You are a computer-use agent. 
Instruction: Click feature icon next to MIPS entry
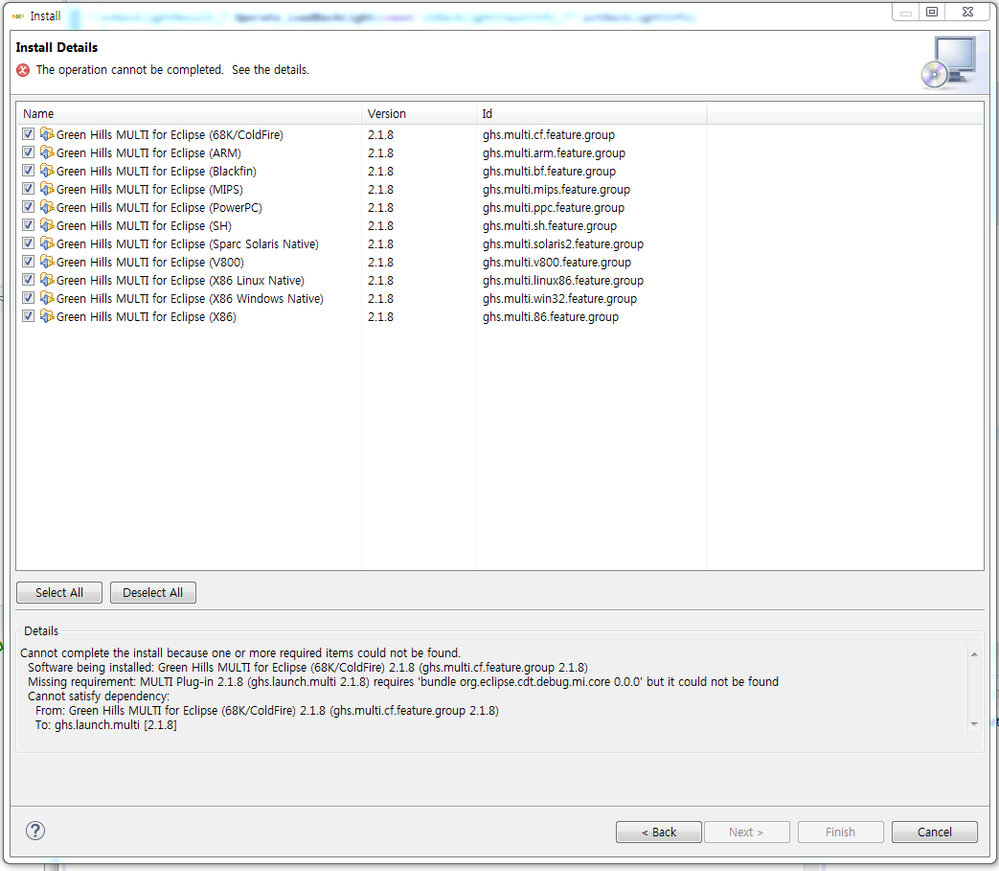[47, 189]
